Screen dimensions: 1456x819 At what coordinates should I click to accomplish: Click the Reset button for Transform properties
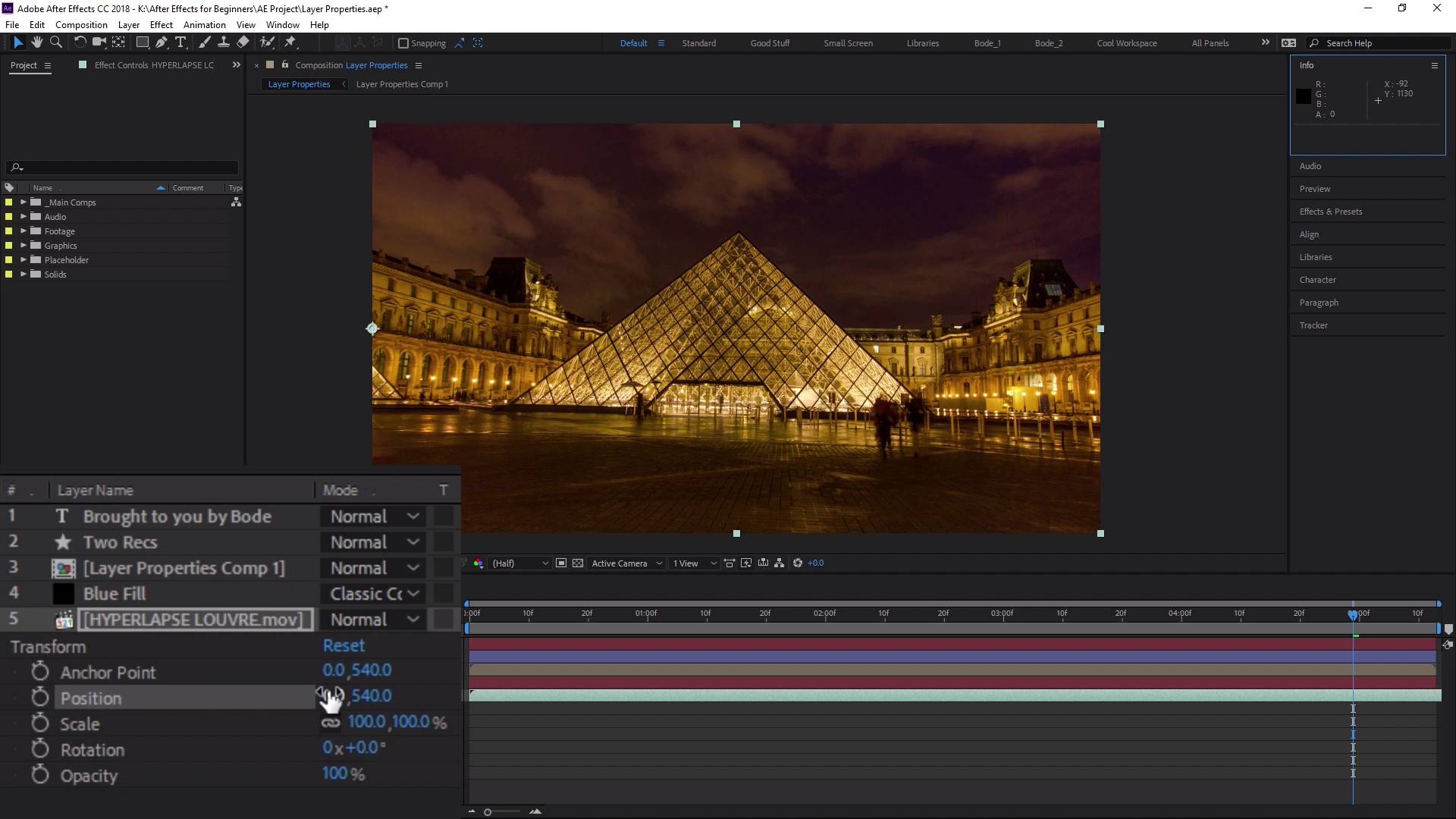click(x=343, y=645)
